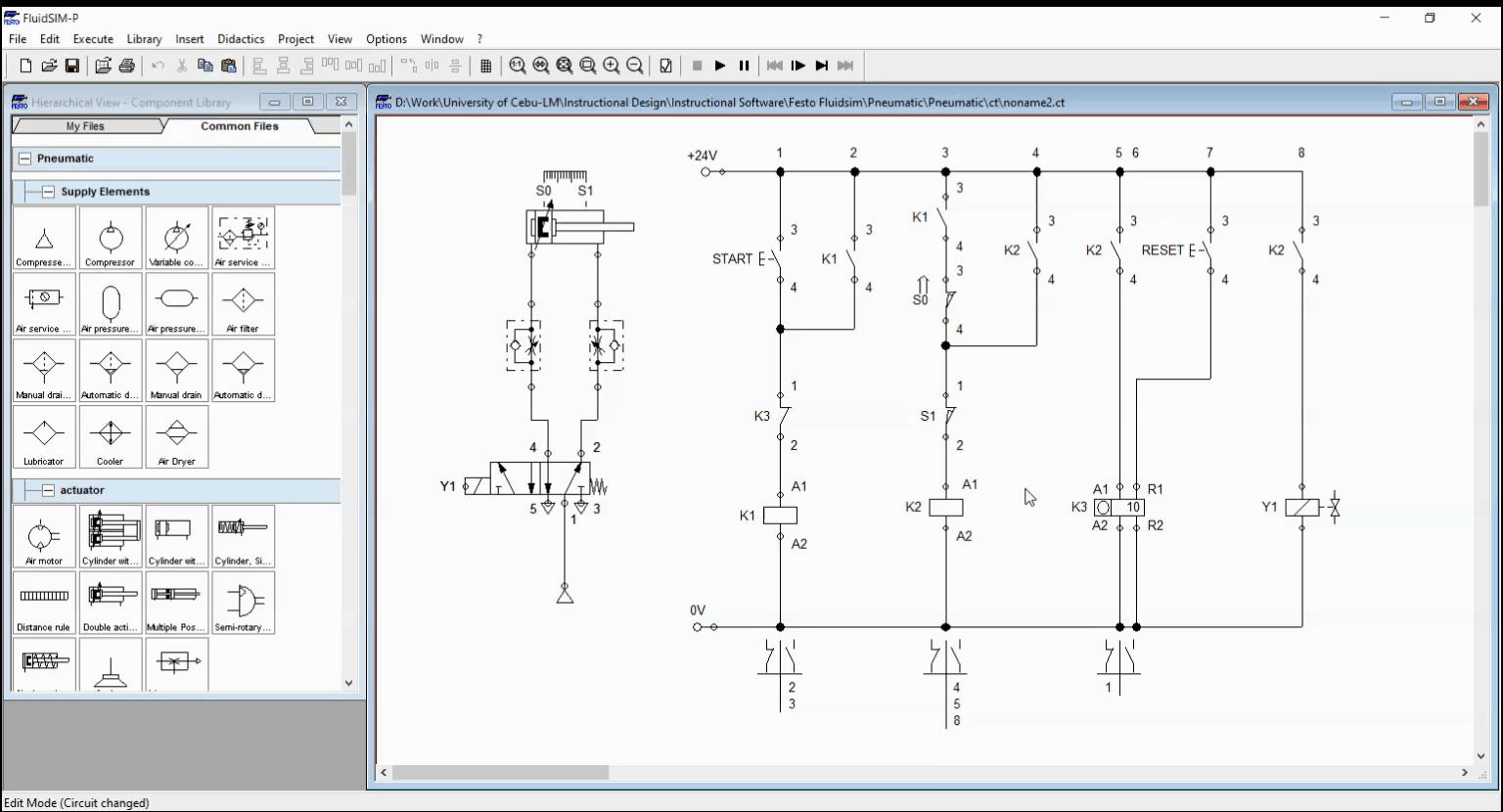Open the Options menu
1503x812 pixels.
pos(387,39)
